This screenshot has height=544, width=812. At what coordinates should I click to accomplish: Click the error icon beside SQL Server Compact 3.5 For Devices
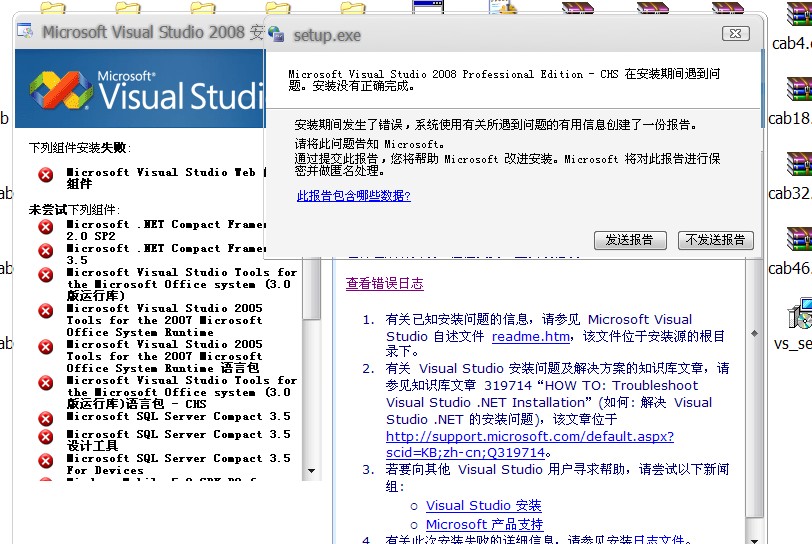click(x=46, y=461)
